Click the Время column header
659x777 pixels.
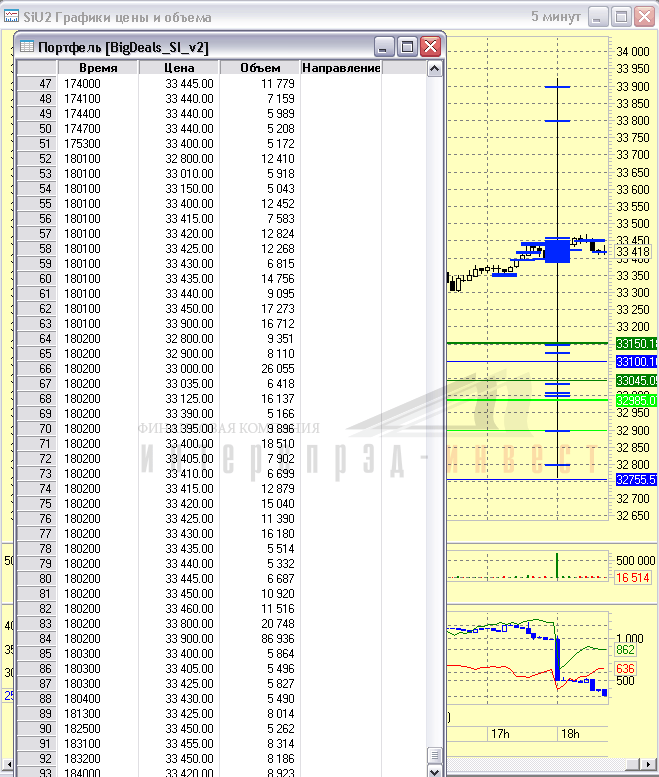[98, 68]
